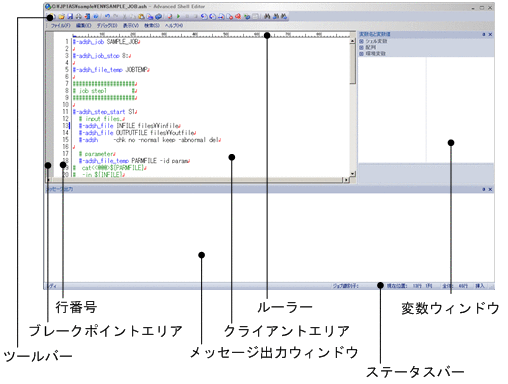Click the application icon in the title bar
The image size is (508, 384).
click(48, 6)
